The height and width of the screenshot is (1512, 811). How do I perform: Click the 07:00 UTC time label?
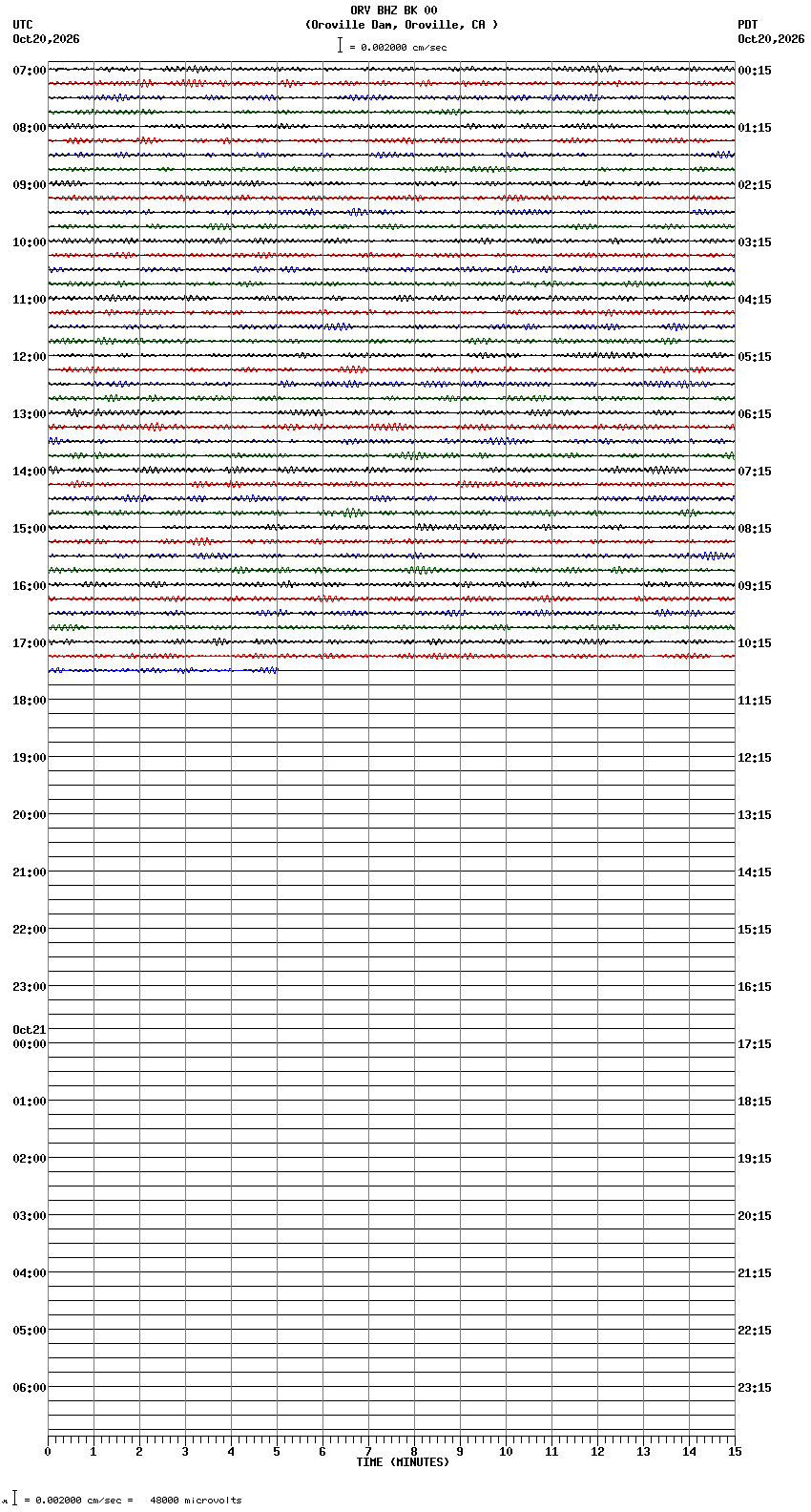coord(30,71)
